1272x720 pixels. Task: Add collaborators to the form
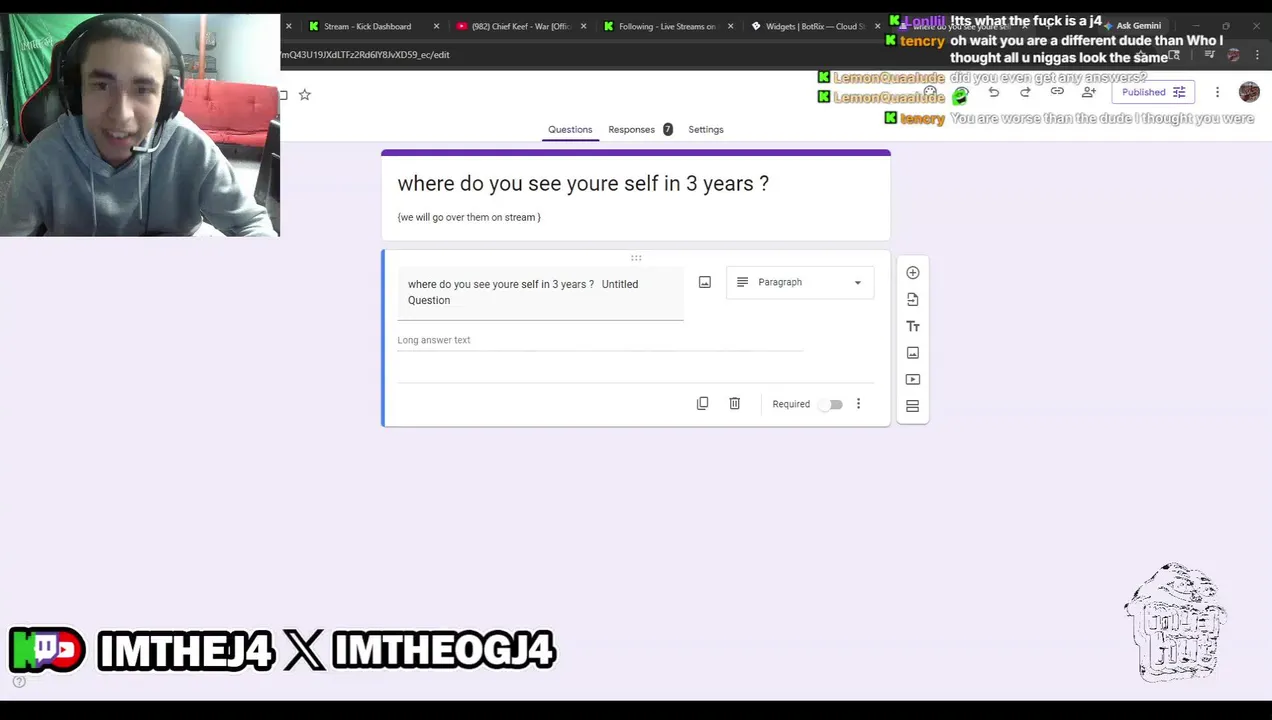point(1089,92)
